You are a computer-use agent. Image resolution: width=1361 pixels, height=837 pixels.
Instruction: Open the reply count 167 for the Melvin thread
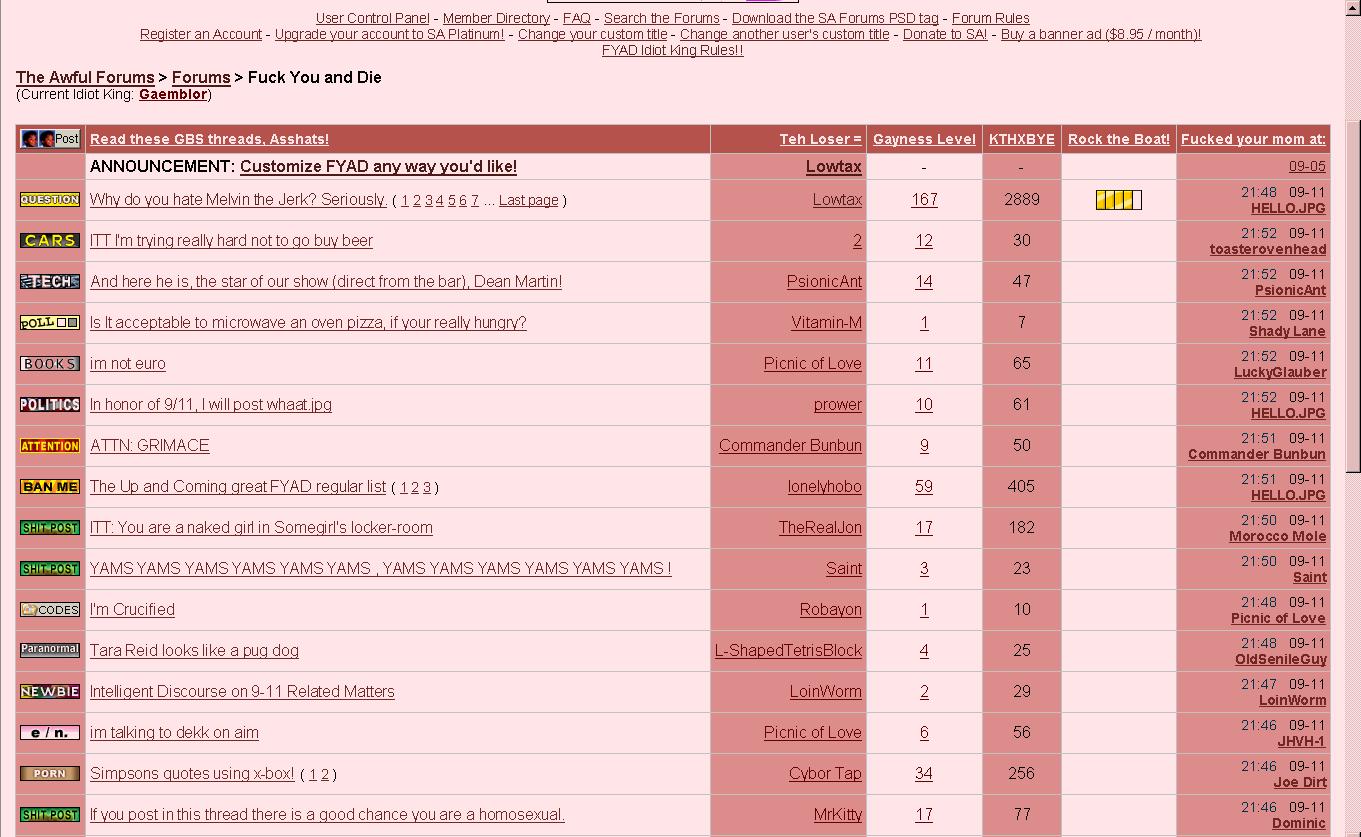924,200
